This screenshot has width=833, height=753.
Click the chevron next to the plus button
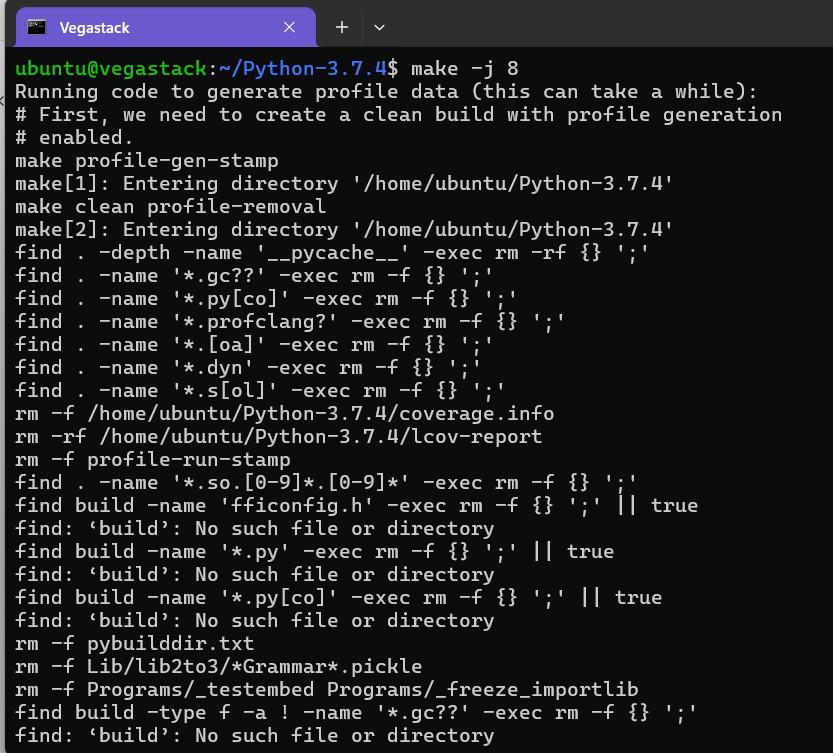point(379,28)
